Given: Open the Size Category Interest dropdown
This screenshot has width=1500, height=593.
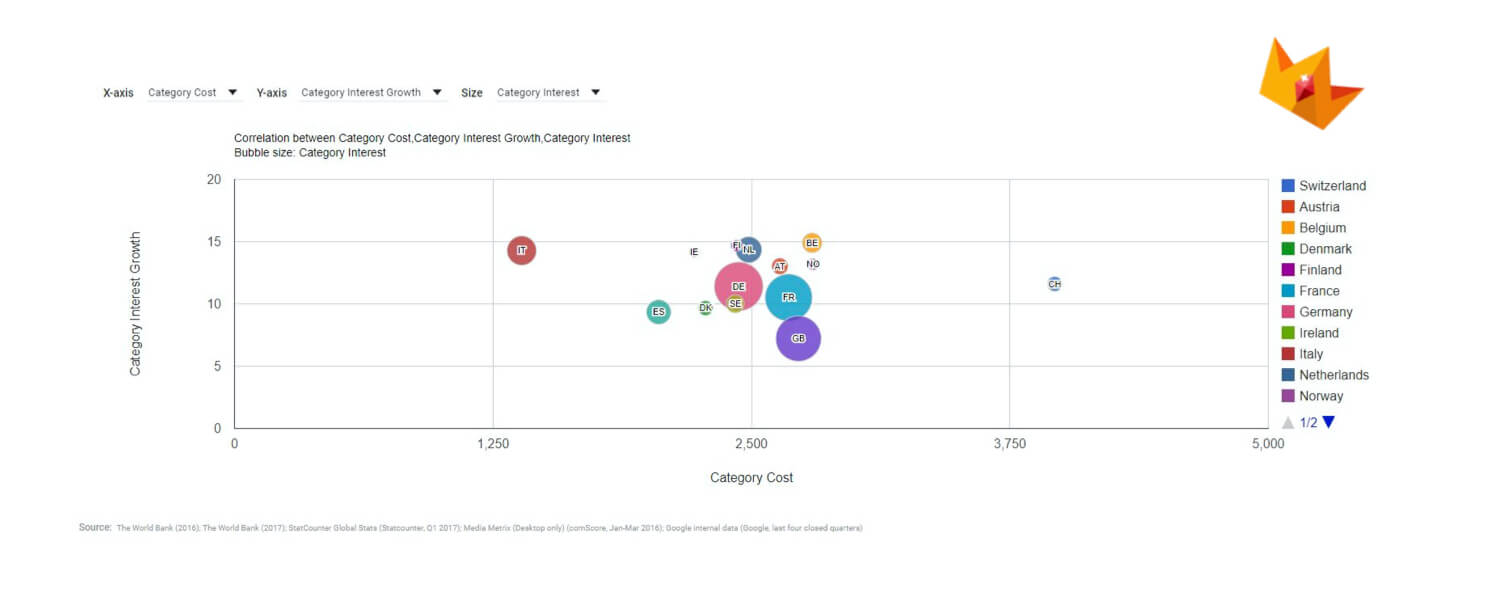Looking at the screenshot, I should click(x=549, y=93).
